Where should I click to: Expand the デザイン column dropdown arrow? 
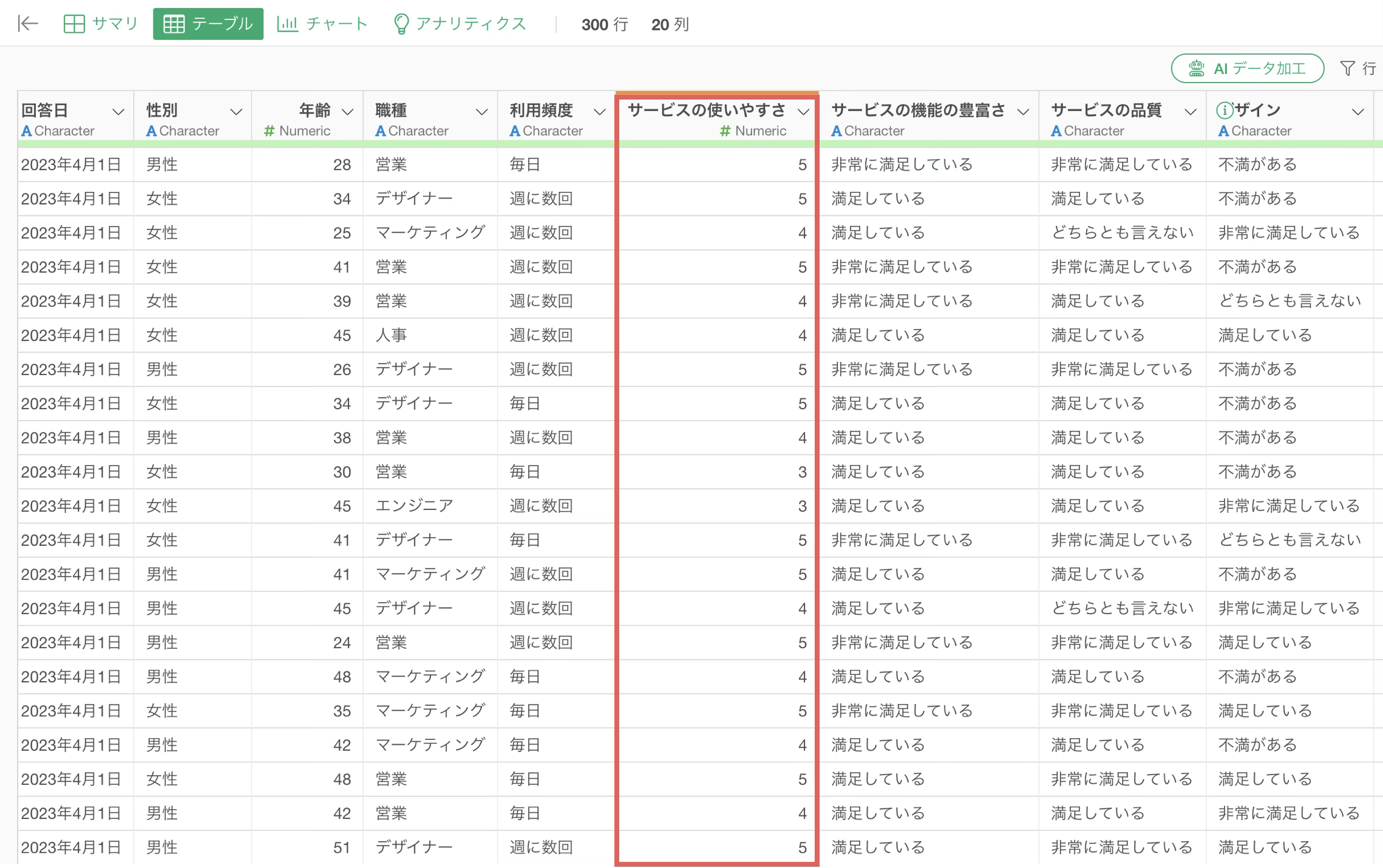(x=1358, y=112)
